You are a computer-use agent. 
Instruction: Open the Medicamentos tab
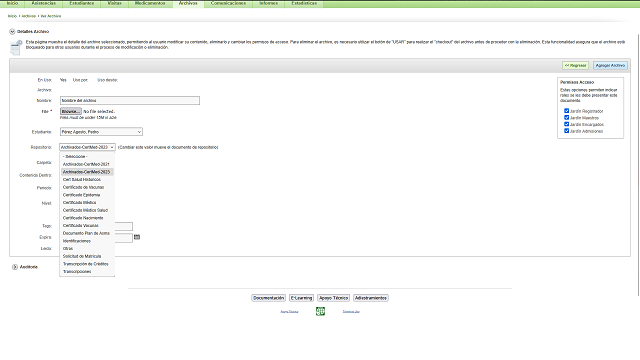point(150,3)
